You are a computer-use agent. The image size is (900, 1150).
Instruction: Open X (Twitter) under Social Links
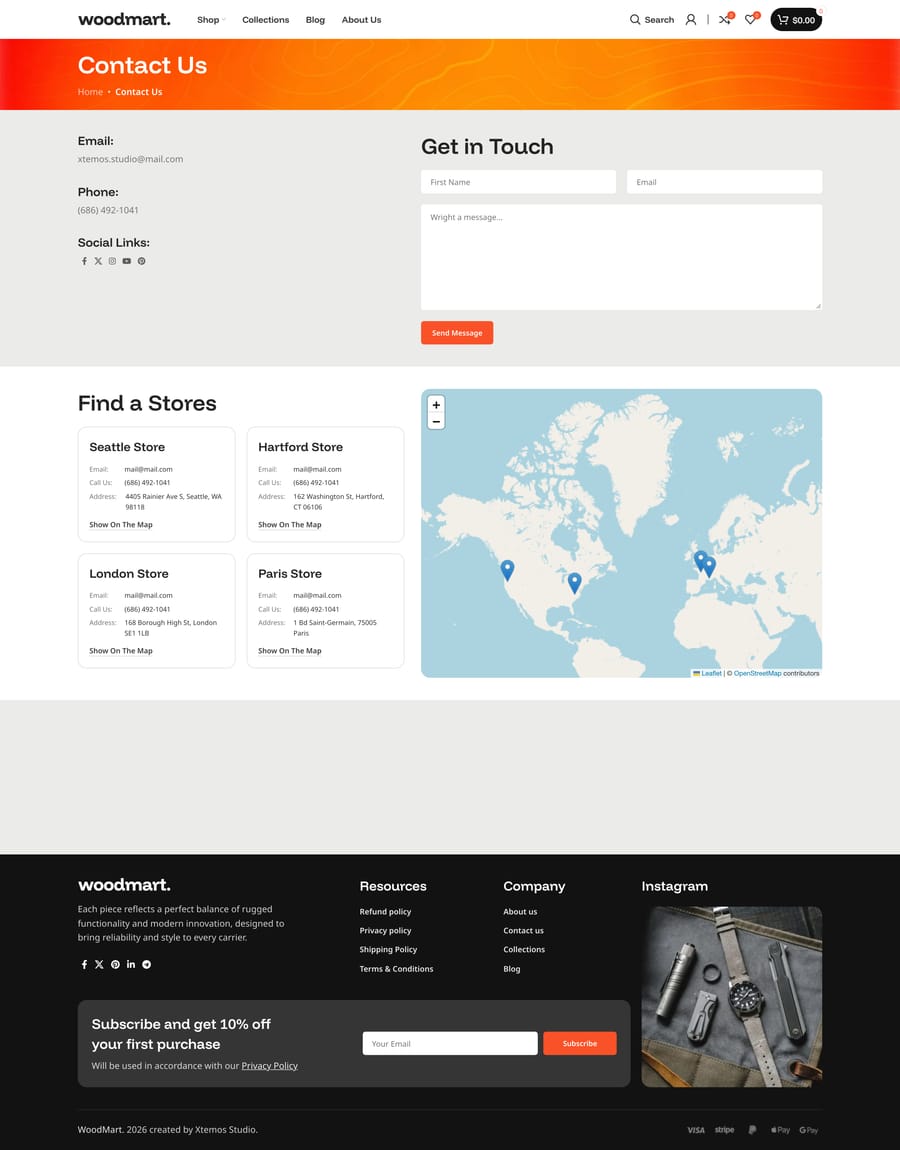coord(98,261)
